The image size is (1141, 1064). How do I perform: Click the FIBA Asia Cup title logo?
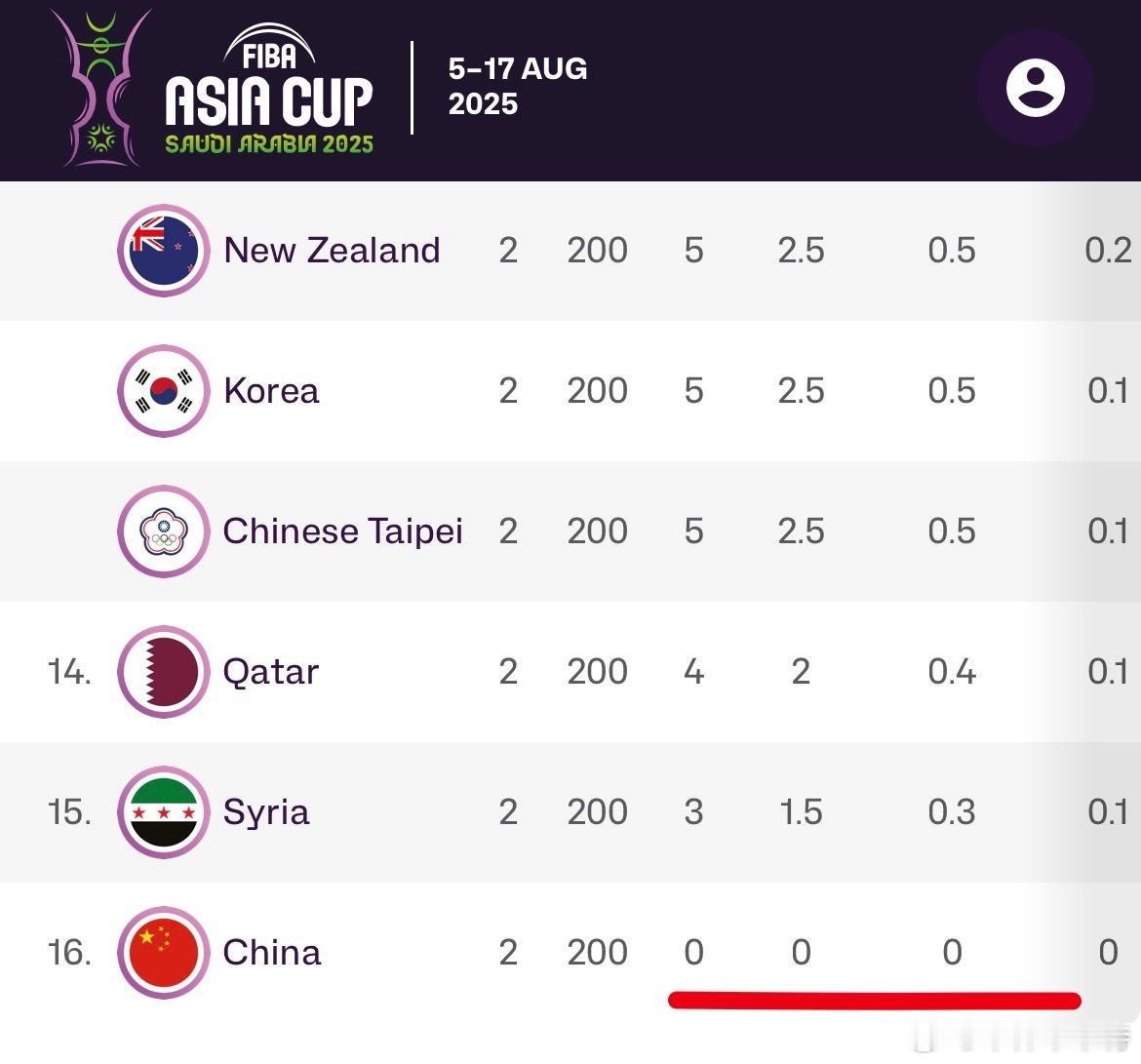(268, 89)
